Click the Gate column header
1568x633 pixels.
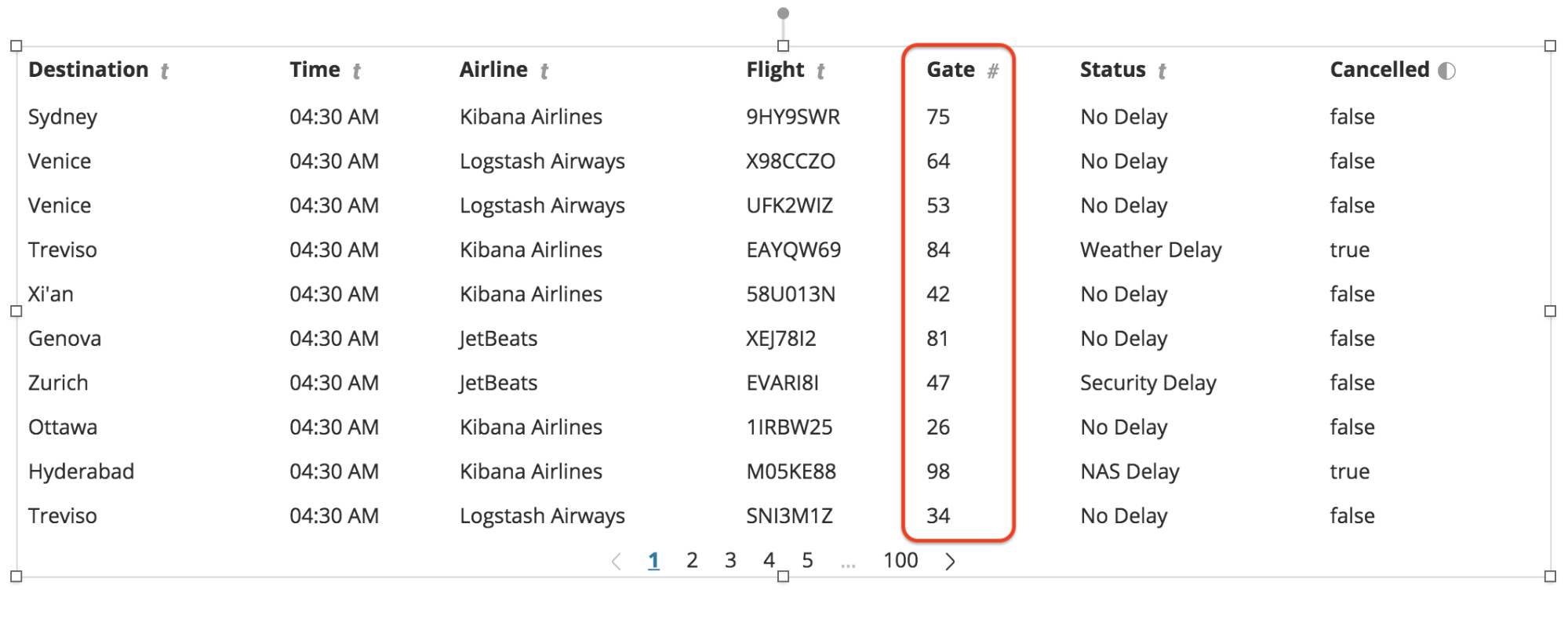pos(951,70)
